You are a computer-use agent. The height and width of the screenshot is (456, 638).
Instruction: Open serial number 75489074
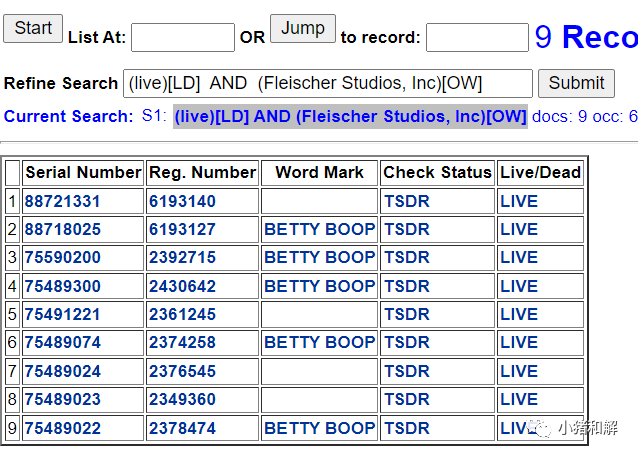tap(62, 343)
